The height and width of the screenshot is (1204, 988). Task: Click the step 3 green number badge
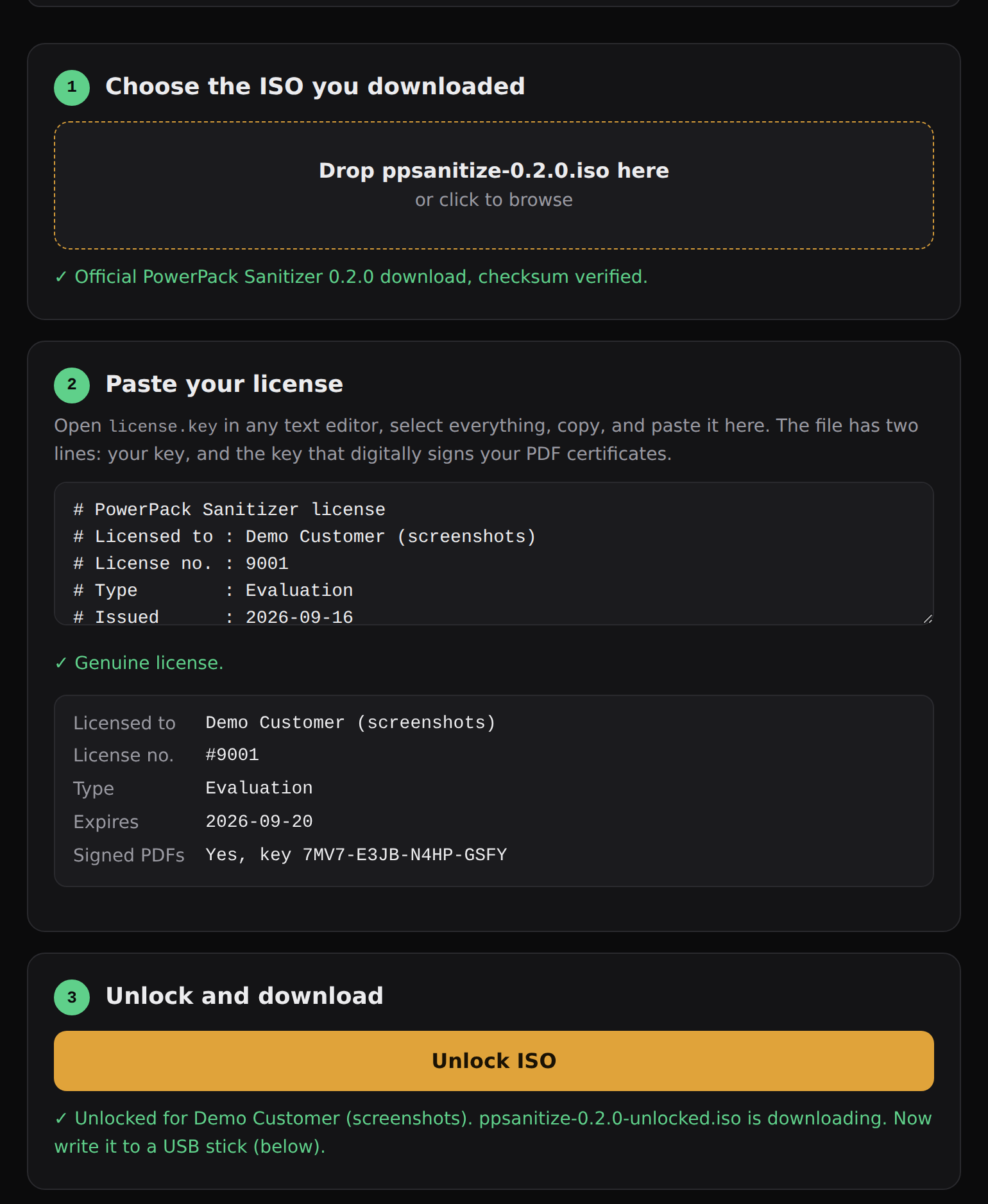click(x=72, y=997)
